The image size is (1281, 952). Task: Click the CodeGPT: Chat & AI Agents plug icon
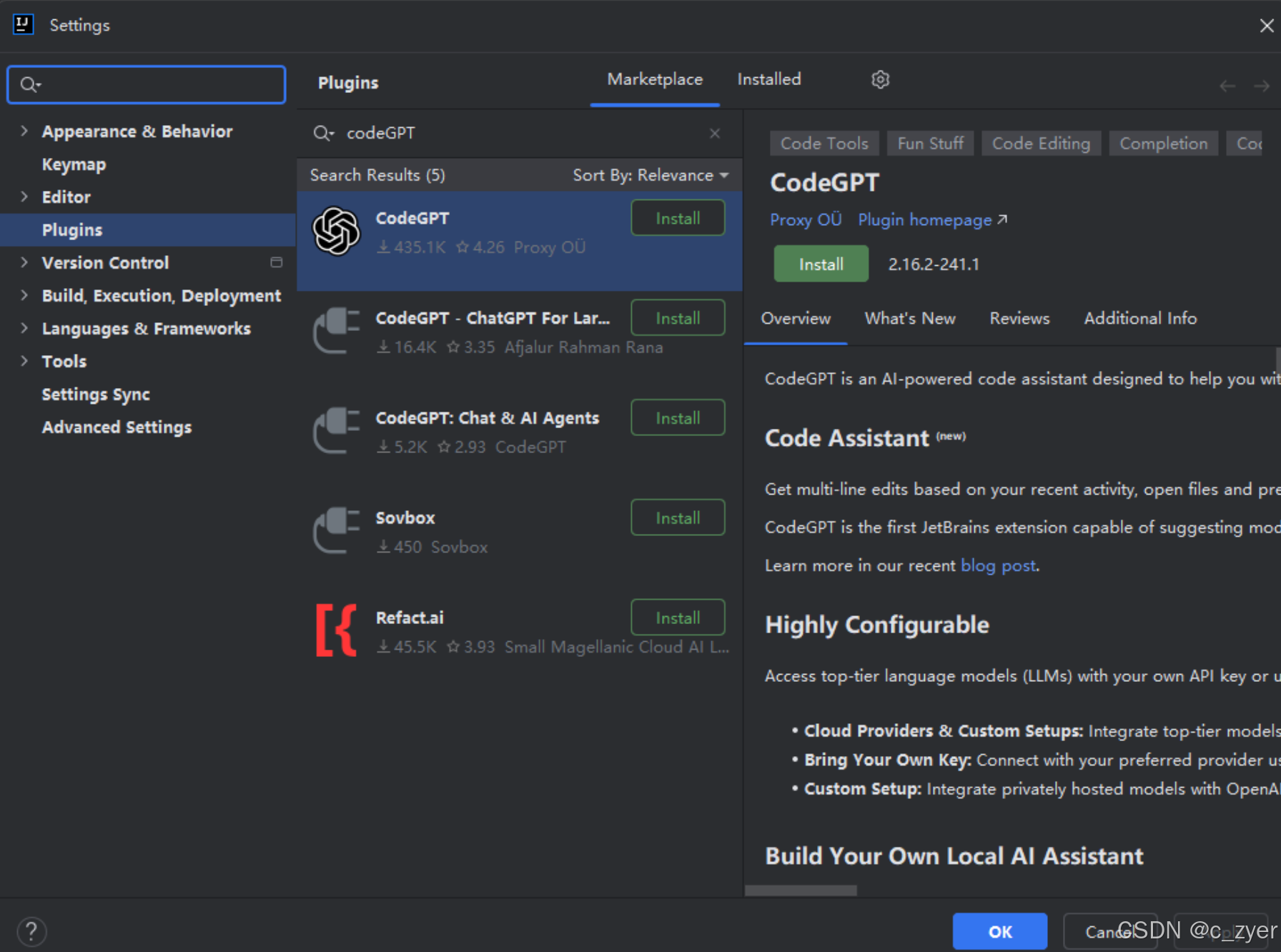[336, 431]
